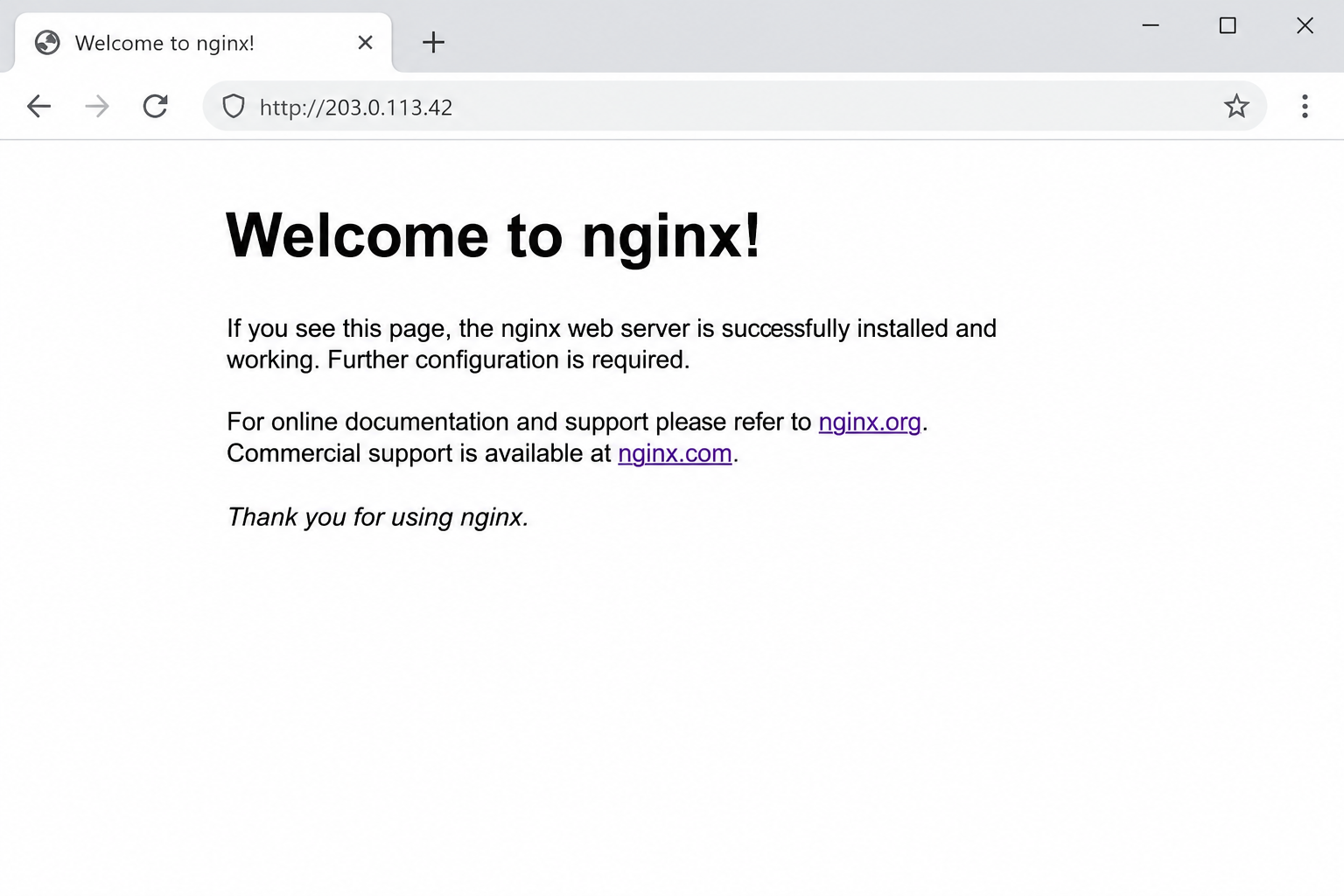This screenshot has width=1344, height=896.
Task: Follow the nginx.org link
Action: pos(870,422)
